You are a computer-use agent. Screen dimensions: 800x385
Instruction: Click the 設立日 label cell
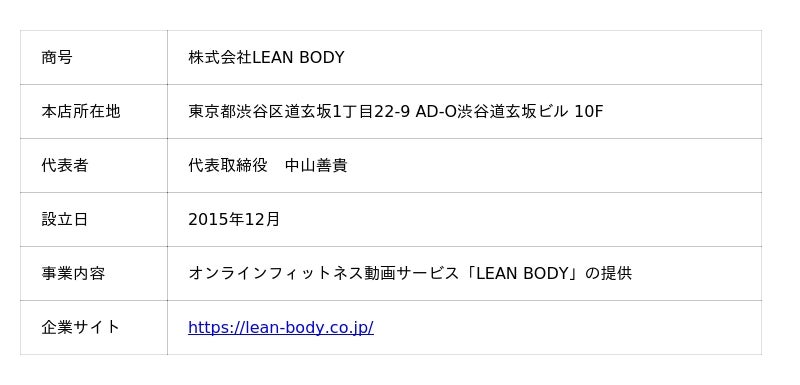tap(94, 220)
